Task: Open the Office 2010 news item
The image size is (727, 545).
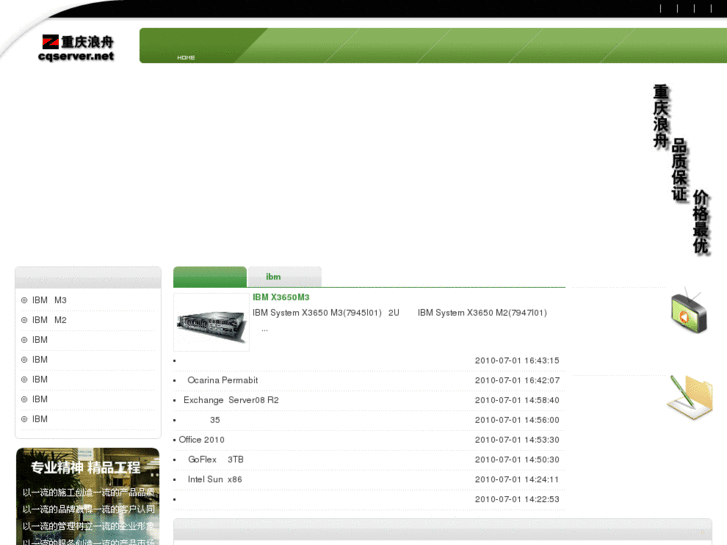Action: tap(202, 440)
